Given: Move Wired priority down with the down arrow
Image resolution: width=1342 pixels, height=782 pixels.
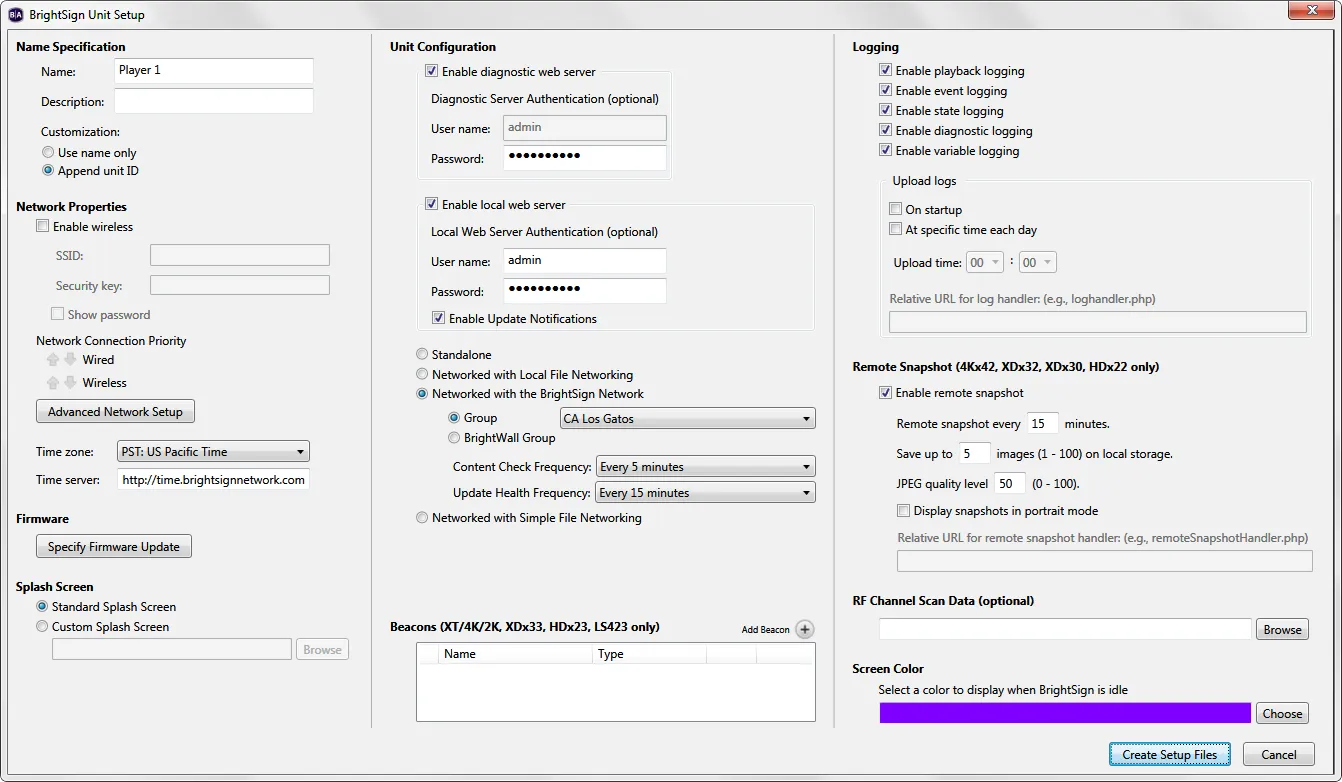Looking at the screenshot, I should [70, 360].
